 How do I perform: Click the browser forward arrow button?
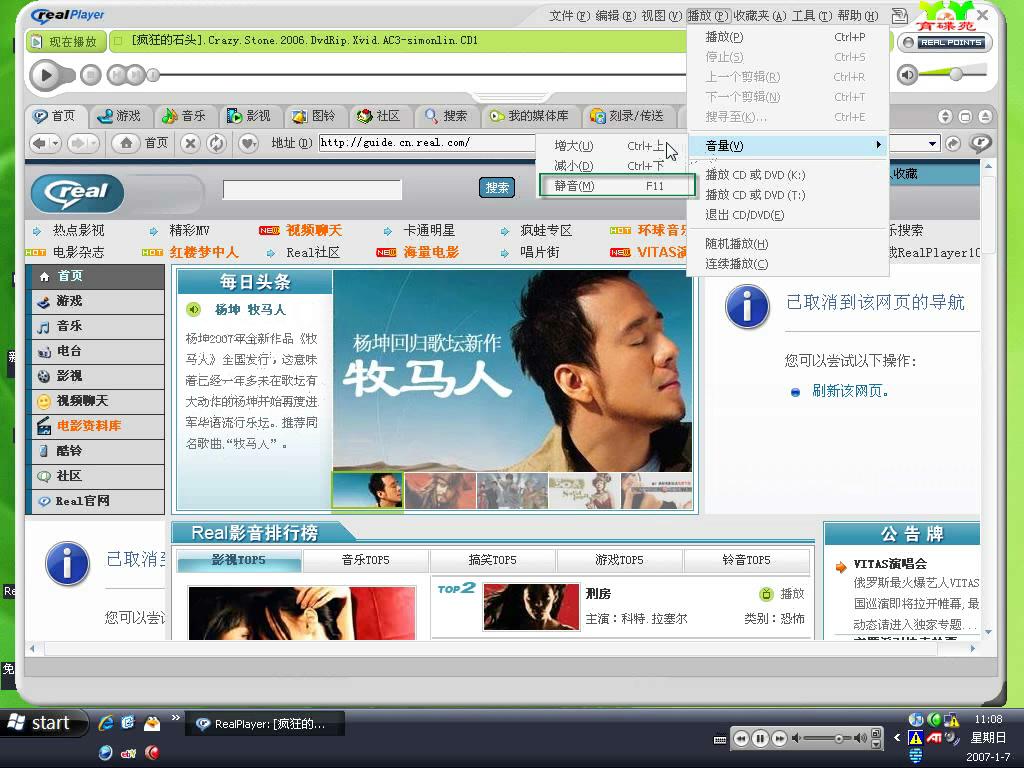point(77,142)
